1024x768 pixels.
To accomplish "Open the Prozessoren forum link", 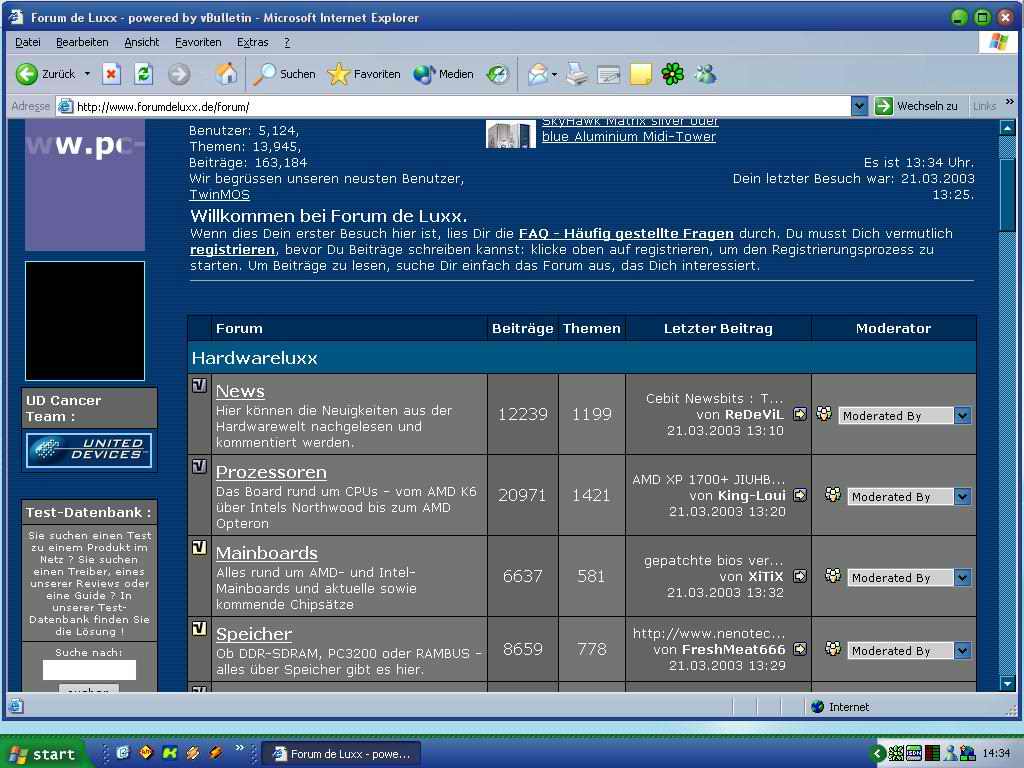I will tap(271, 472).
